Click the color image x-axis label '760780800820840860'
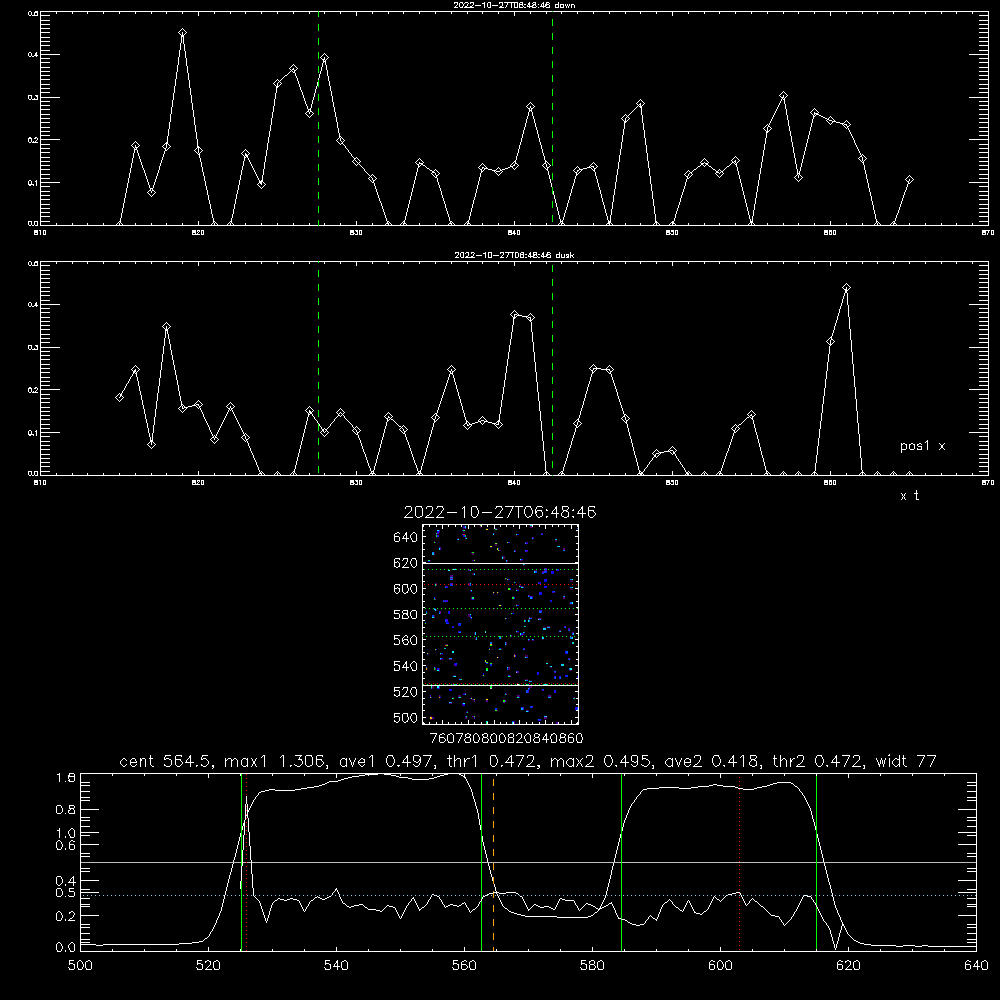 [x=506, y=739]
